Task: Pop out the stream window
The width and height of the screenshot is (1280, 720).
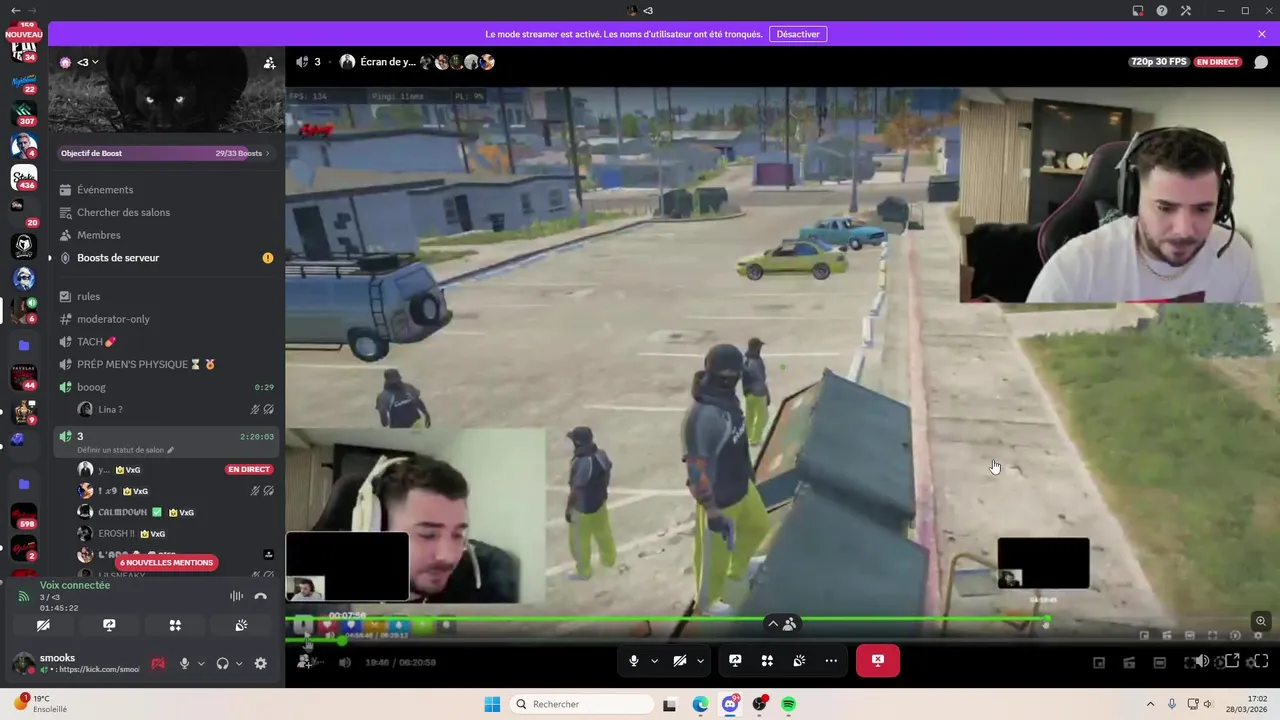Action: coord(1232,661)
